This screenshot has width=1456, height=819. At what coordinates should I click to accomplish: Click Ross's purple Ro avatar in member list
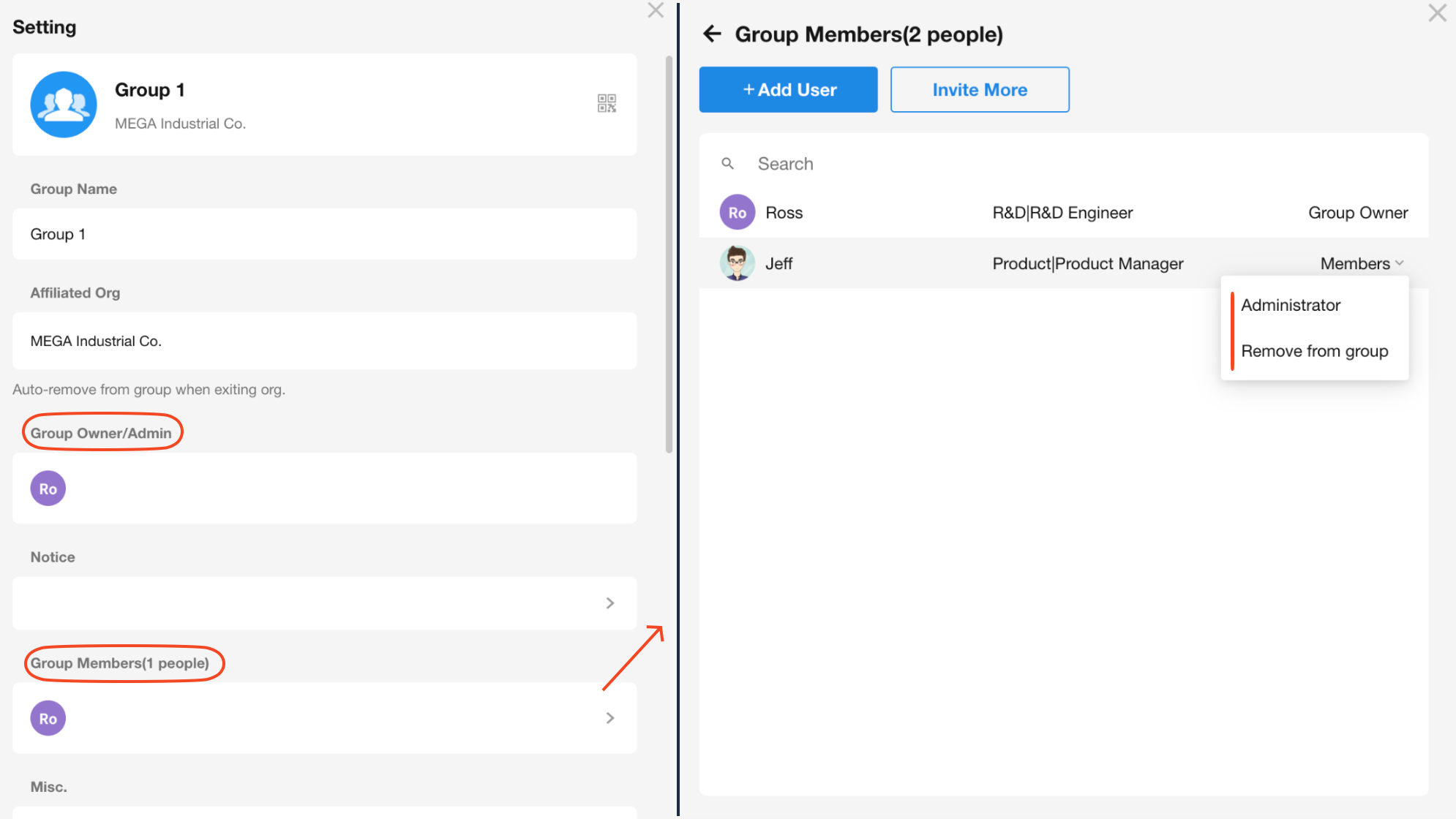tap(737, 213)
